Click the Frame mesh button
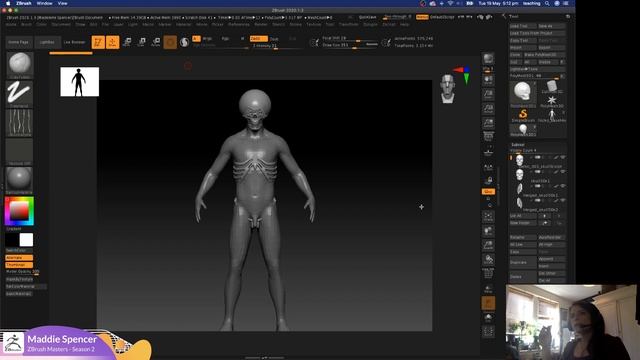This screenshot has height=360, width=640. [x=488, y=217]
